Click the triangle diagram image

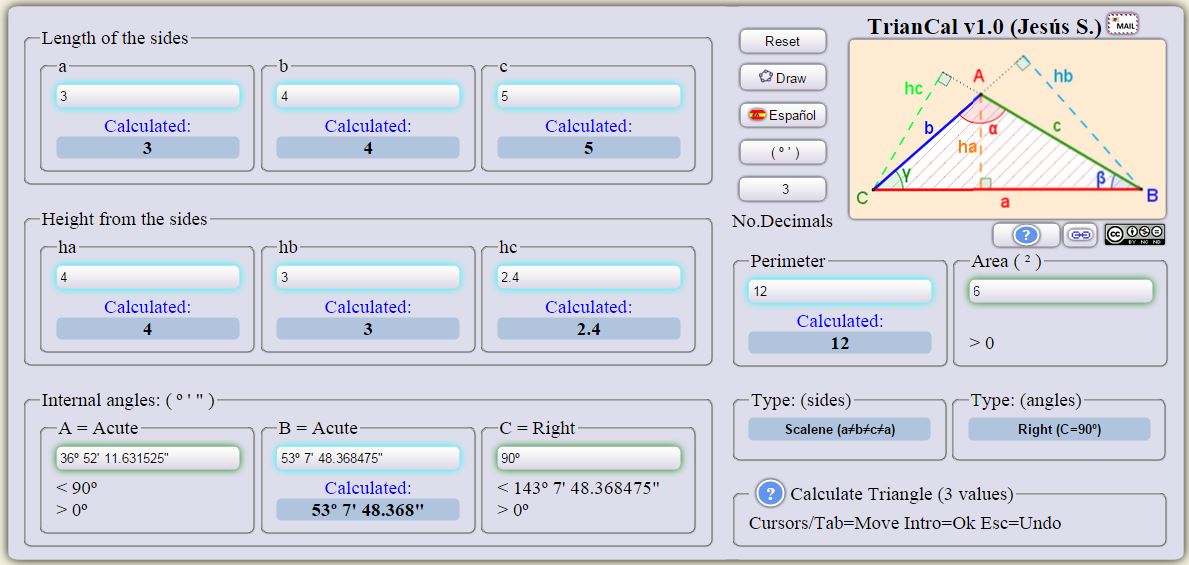click(x=1007, y=129)
